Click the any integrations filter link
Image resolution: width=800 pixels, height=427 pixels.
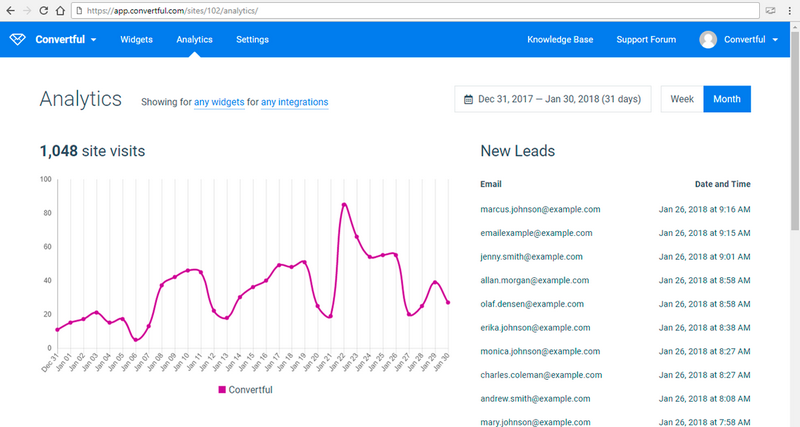(294, 102)
